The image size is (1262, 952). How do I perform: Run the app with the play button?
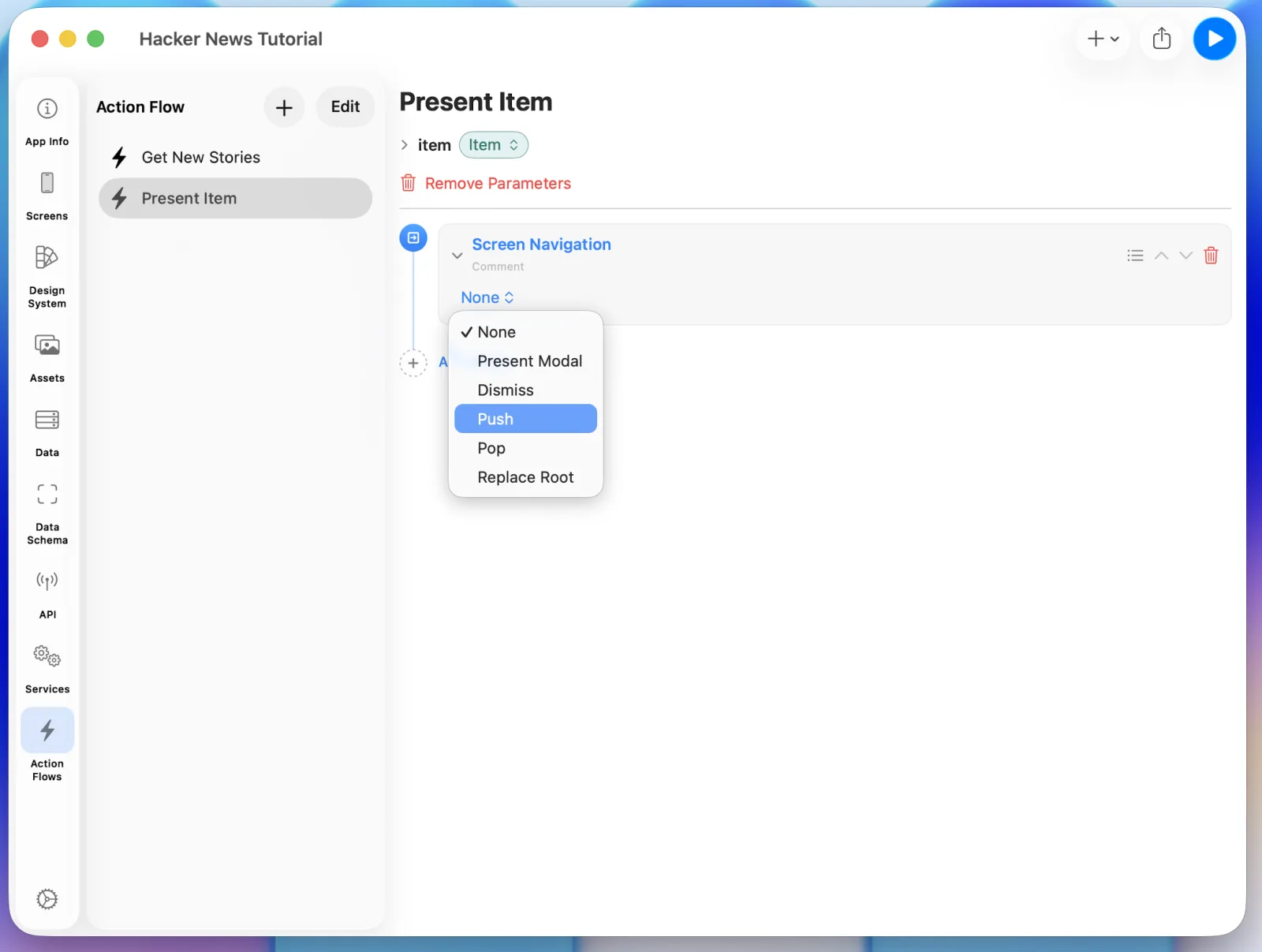point(1214,39)
